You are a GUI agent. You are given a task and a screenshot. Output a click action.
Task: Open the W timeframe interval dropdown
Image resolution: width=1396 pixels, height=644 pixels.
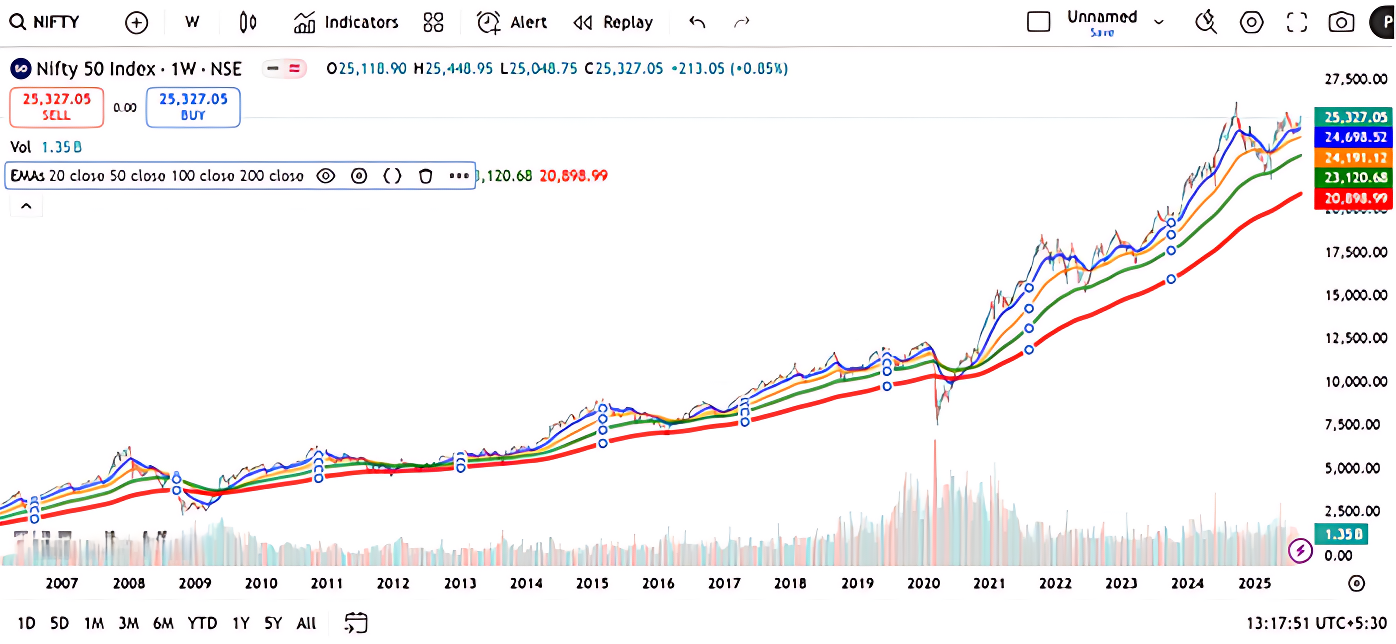click(192, 22)
